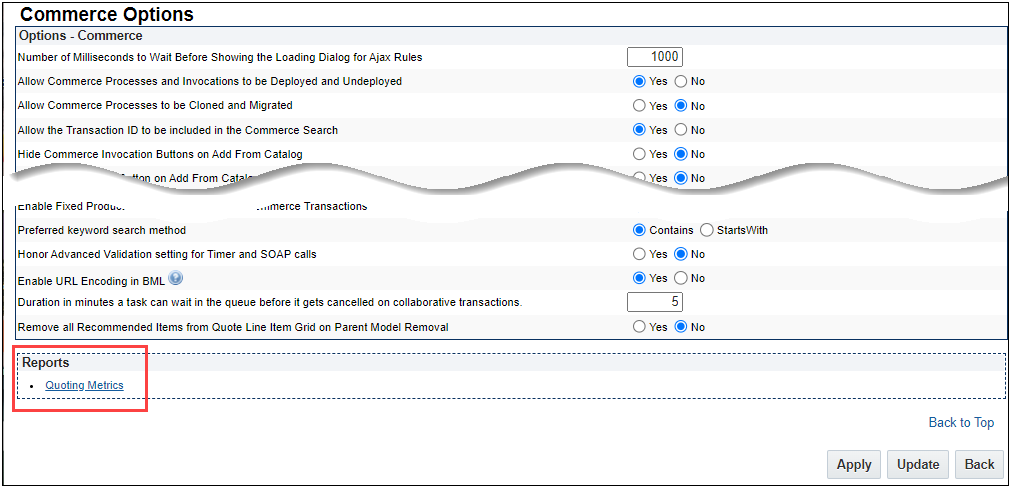Set Transaction ID in Commerce Search to Yes
The width and height of the screenshot is (1011, 488).
[639, 130]
